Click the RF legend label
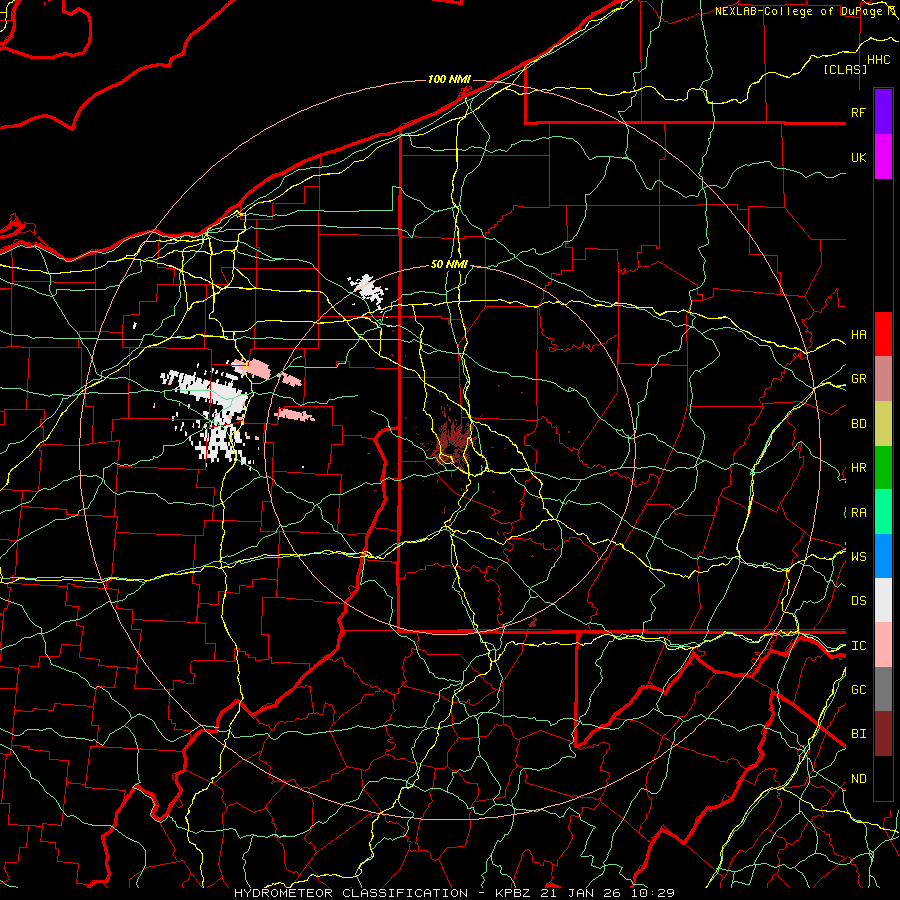 coord(858,112)
